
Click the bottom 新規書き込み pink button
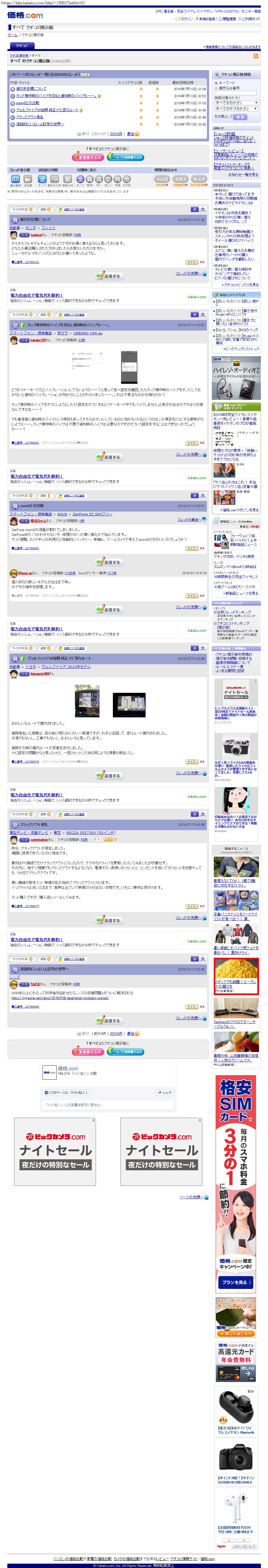[88, 1051]
